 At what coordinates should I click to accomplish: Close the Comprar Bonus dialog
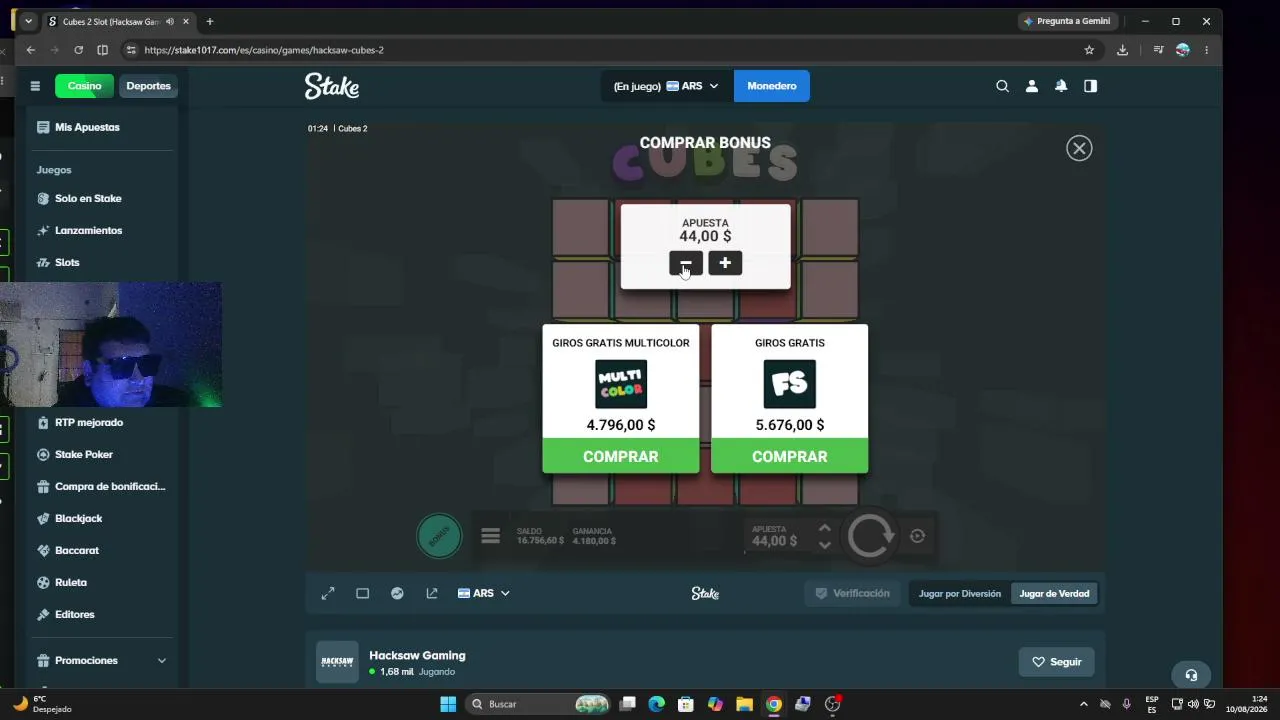coord(1079,148)
